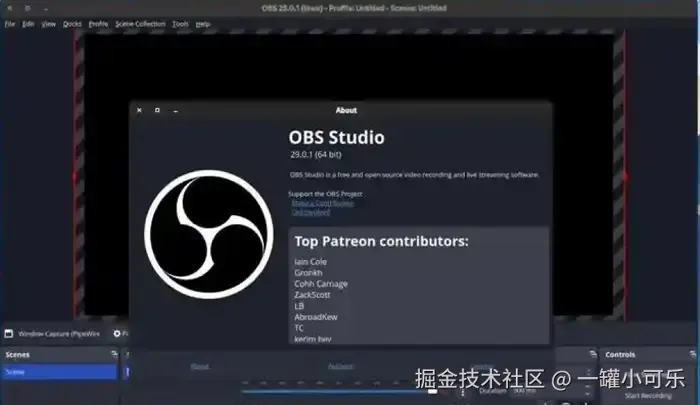Open the audio mixer three-dot options menu

click(x=462, y=392)
